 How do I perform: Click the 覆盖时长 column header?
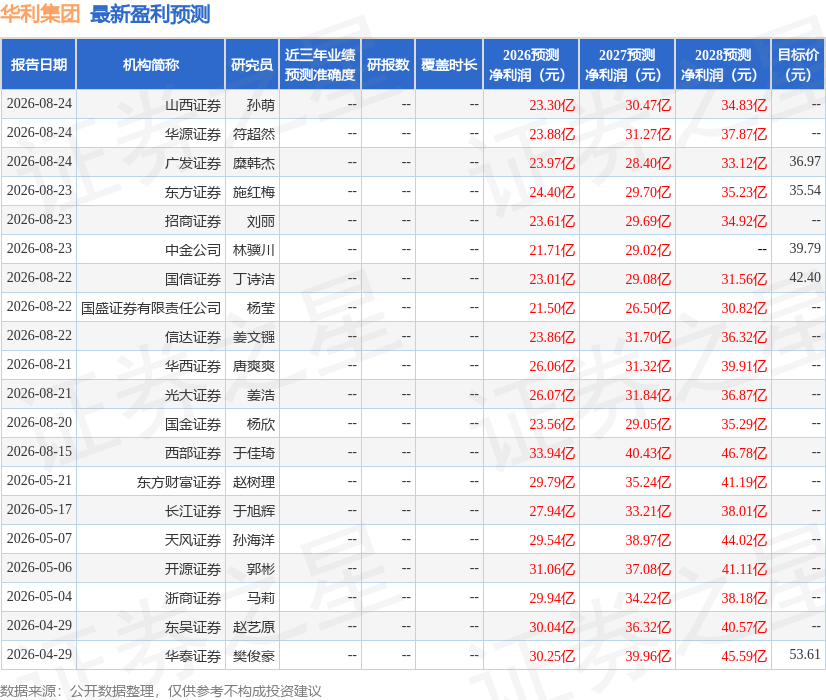[449, 64]
